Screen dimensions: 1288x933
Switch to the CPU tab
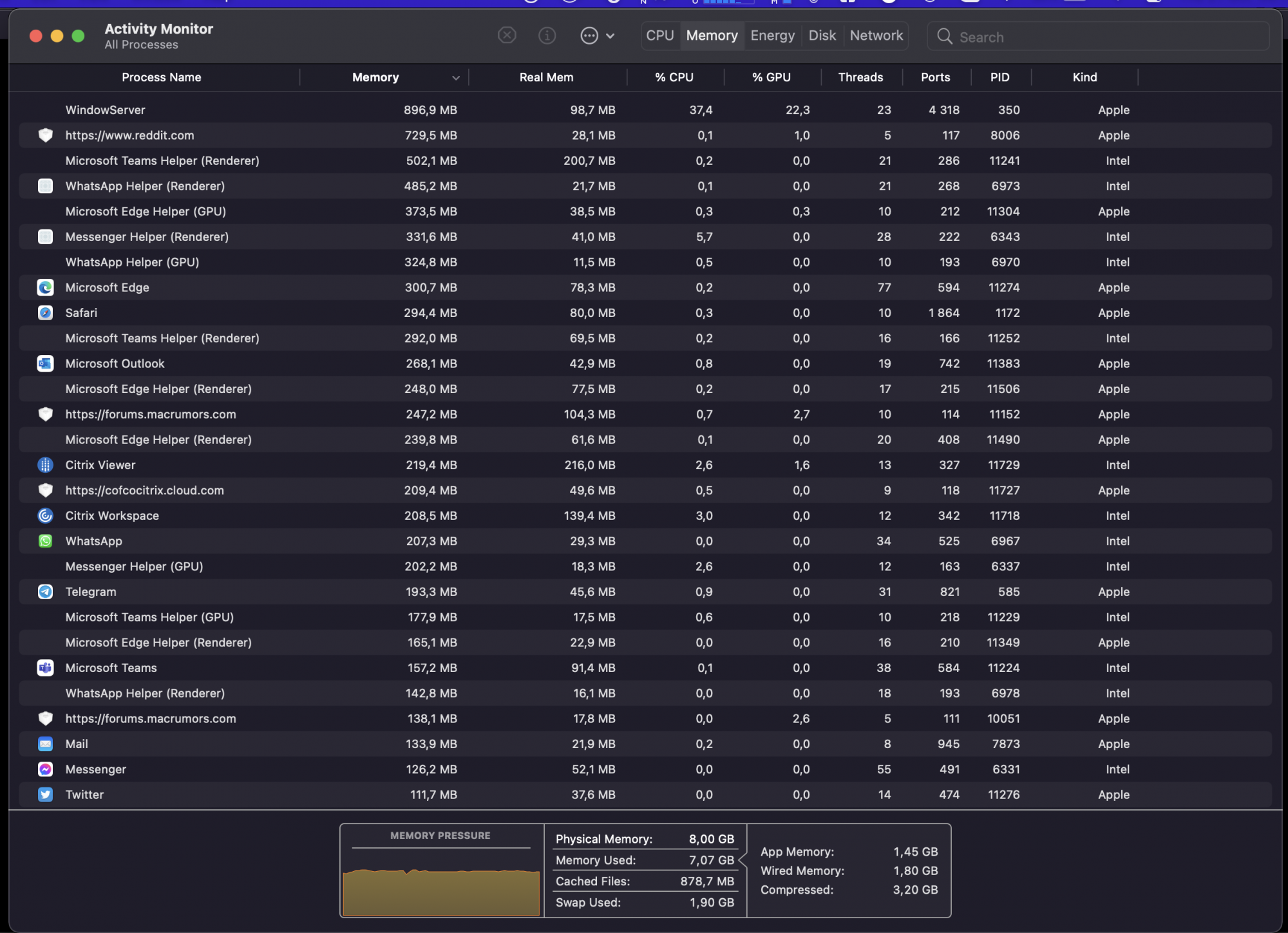(659, 35)
